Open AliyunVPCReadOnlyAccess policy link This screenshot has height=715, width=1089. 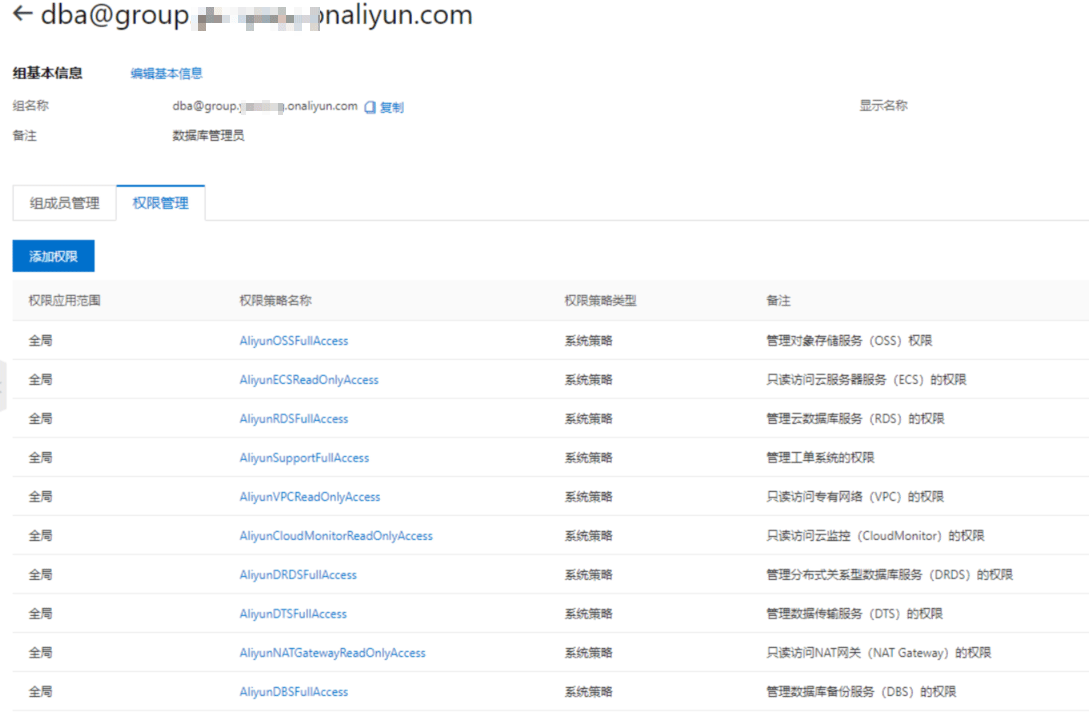(310, 497)
